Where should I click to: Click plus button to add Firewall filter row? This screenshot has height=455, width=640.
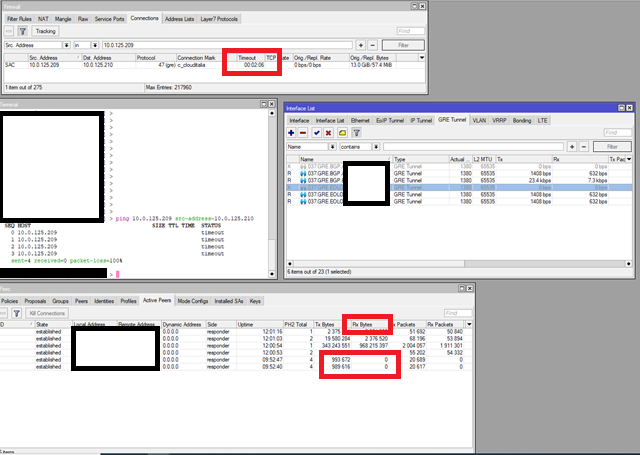361,45
